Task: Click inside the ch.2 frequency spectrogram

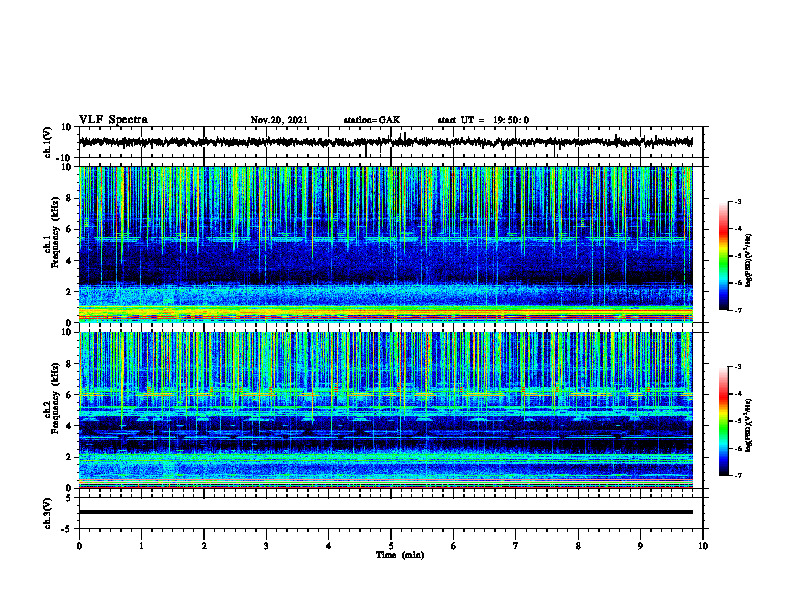Action: coord(386,410)
